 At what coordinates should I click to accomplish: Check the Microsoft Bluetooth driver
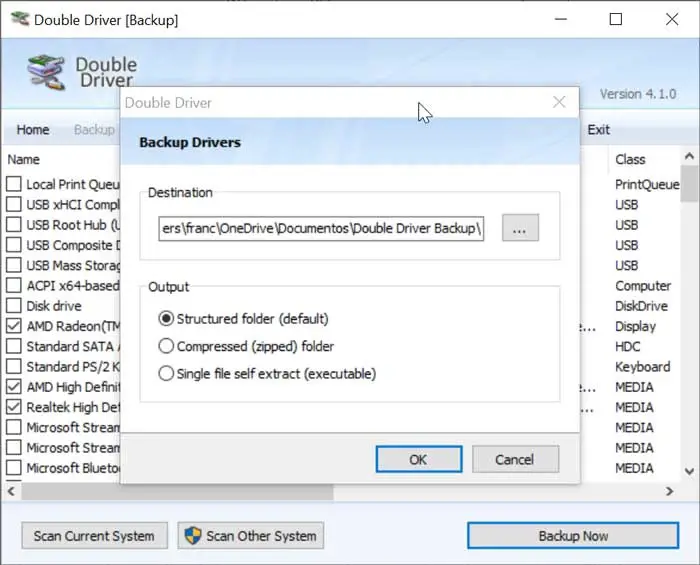pos(14,468)
